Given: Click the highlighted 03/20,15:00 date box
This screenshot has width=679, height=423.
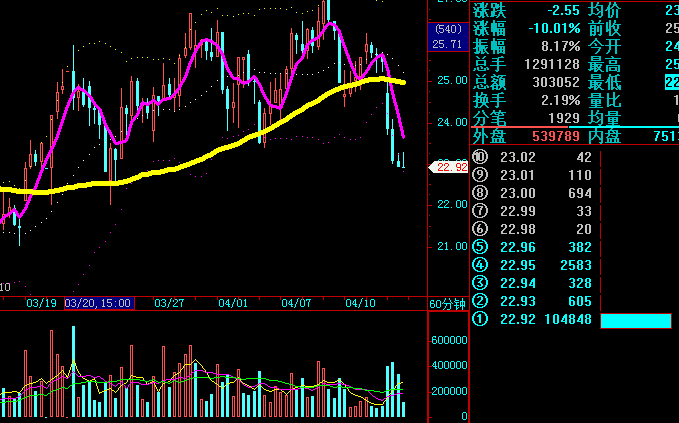Looking at the screenshot, I should tap(99, 303).
